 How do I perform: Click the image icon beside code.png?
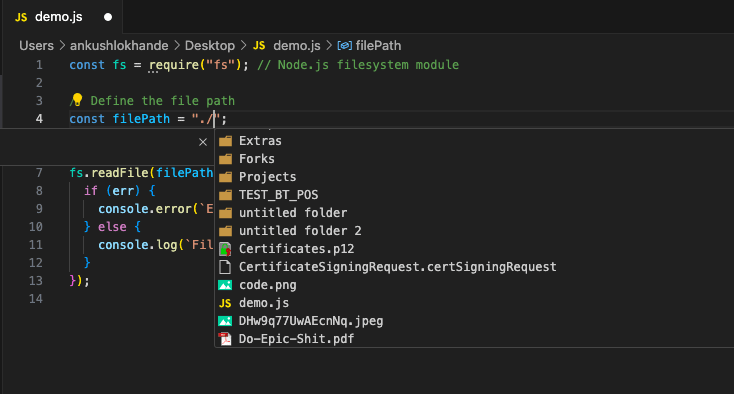(x=225, y=285)
